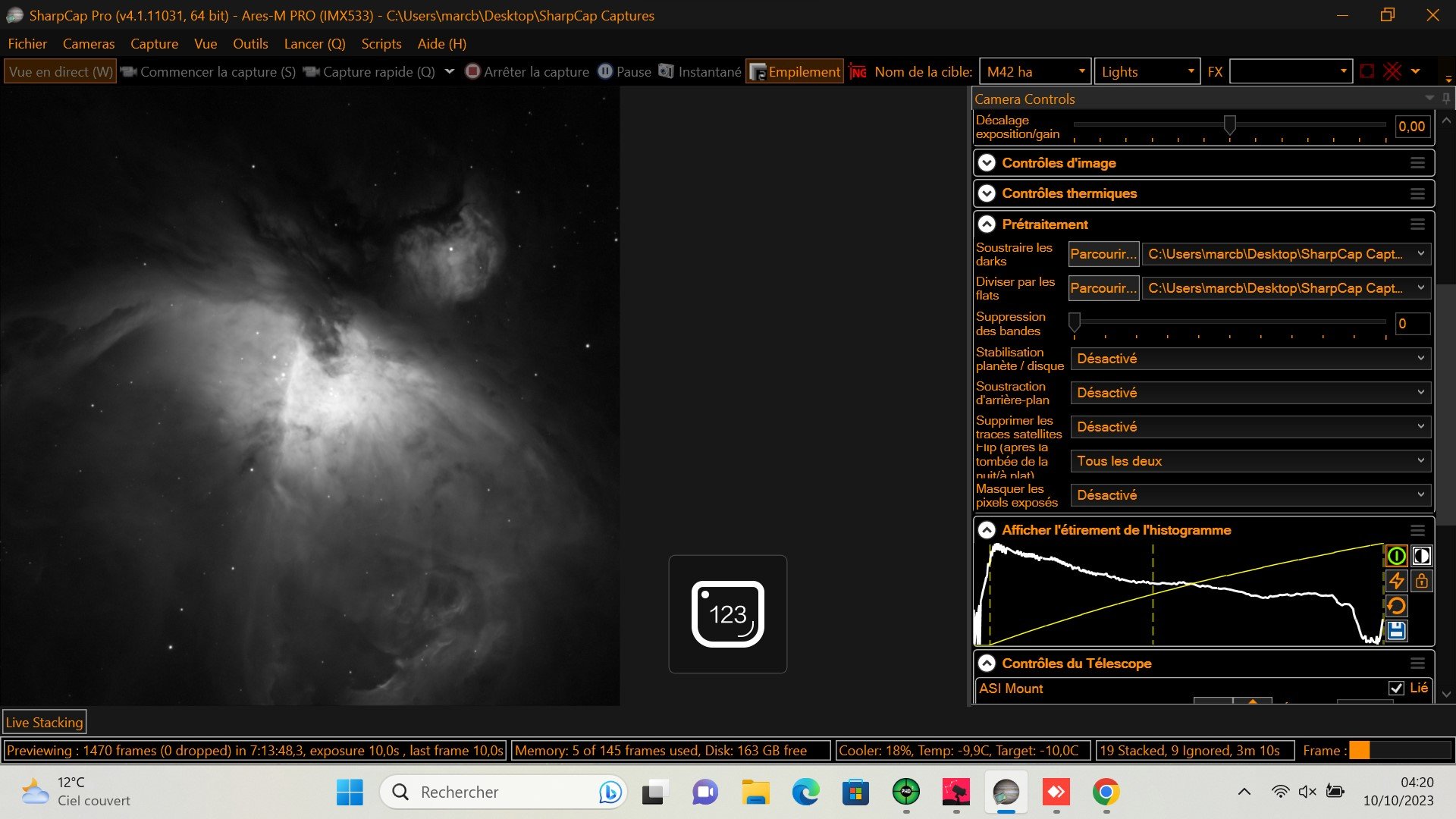
Task: Click the histogram stretch graph
Action: pyautogui.click(x=1179, y=594)
